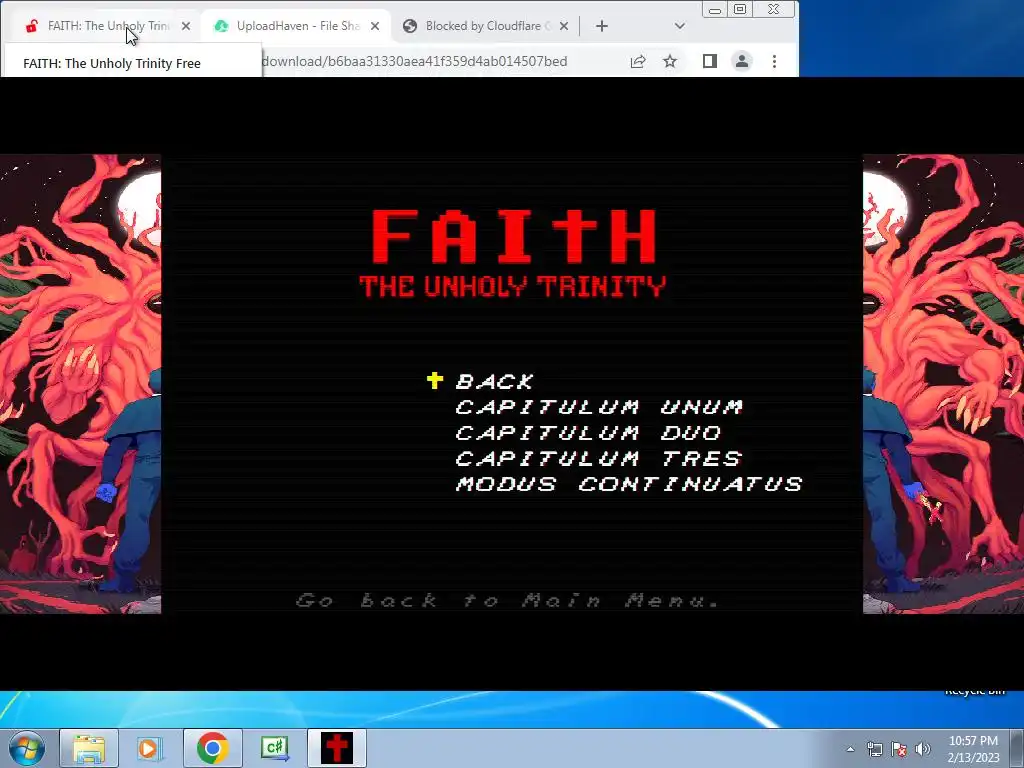Click the Show desktop button
1024x768 pixels.
tap(1017, 748)
